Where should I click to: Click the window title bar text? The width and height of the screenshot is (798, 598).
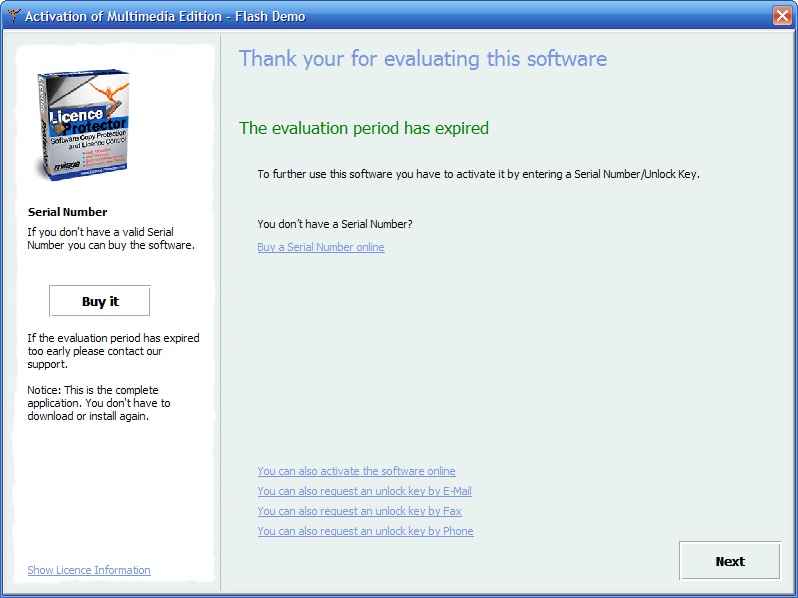click(x=165, y=16)
